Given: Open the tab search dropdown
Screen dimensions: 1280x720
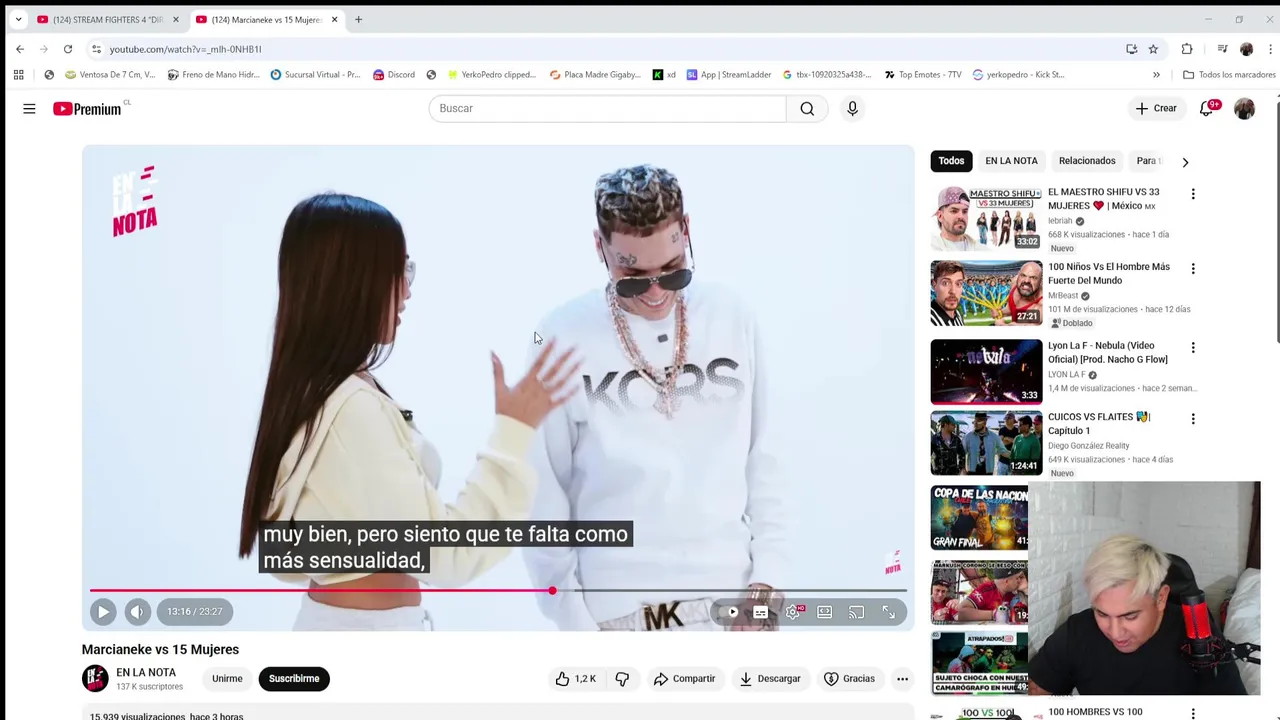Looking at the screenshot, I should (x=18, y=19).
